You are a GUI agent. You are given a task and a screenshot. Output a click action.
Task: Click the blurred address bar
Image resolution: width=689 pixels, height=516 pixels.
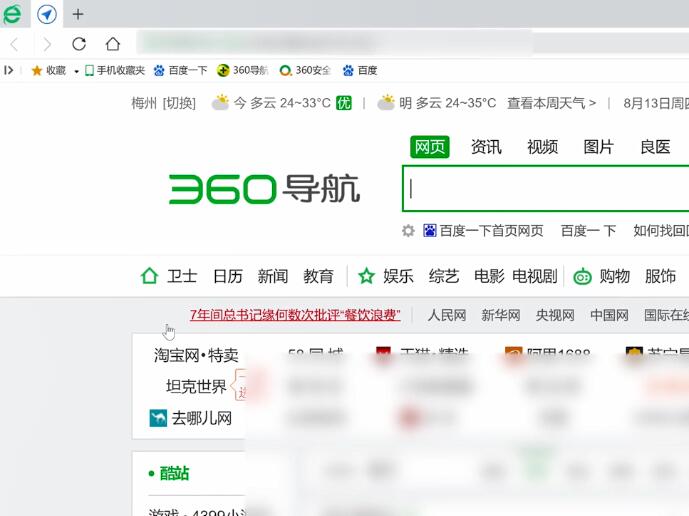tap(334, 43)
